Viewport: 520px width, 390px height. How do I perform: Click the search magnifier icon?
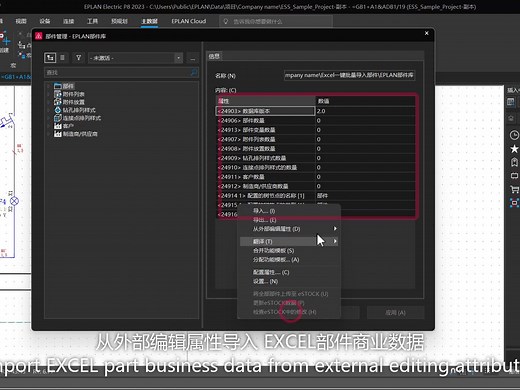coord(194,72)
